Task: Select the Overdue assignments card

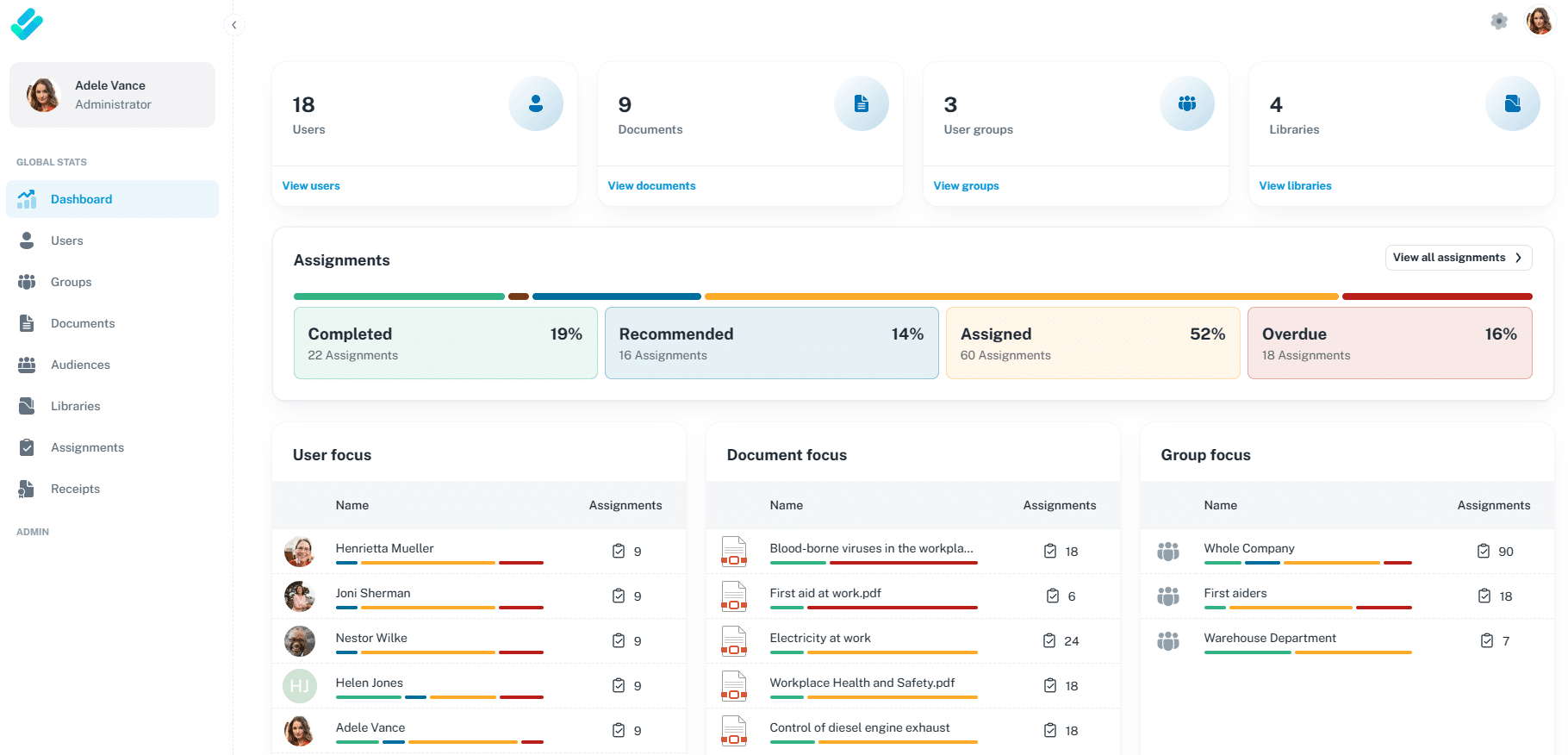Action: pyautogui.click(x=1389, y=343)
